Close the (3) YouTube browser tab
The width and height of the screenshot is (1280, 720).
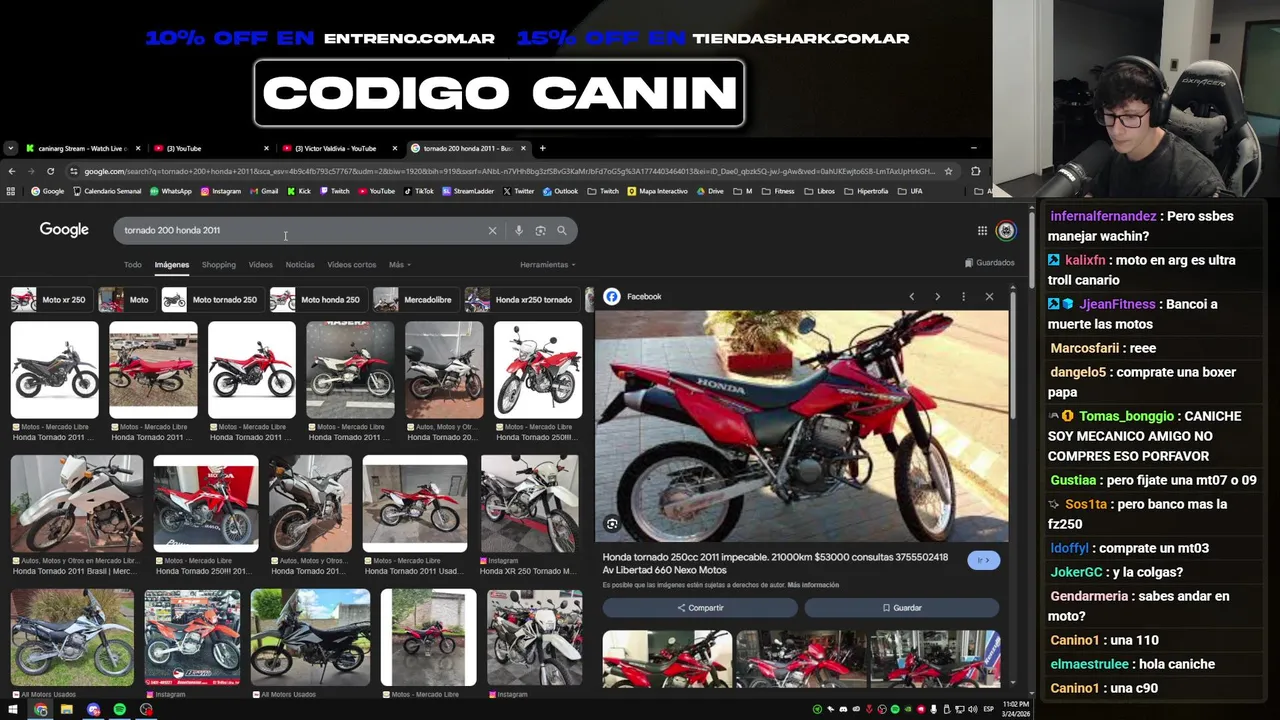pos(266,148)
